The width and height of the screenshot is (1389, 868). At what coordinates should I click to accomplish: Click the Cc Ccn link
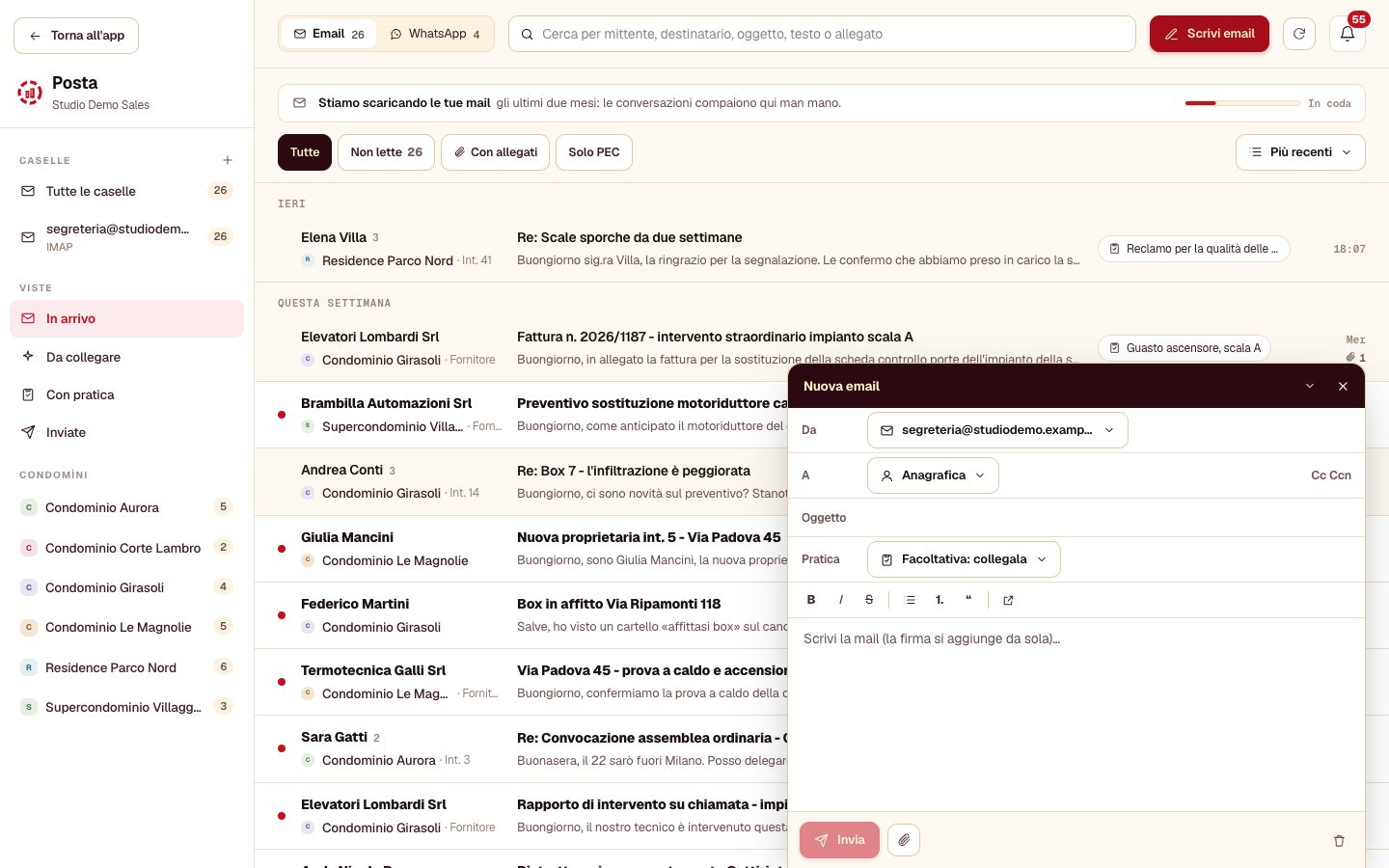pyautogui.click(x=1331, y=475)
